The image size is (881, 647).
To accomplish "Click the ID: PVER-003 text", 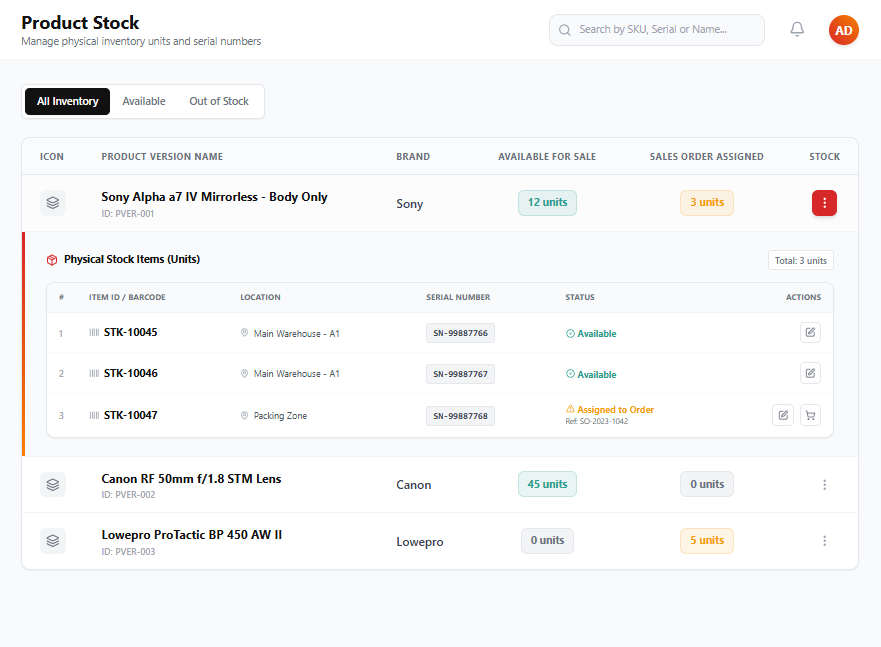I will [x=128, y=552].
